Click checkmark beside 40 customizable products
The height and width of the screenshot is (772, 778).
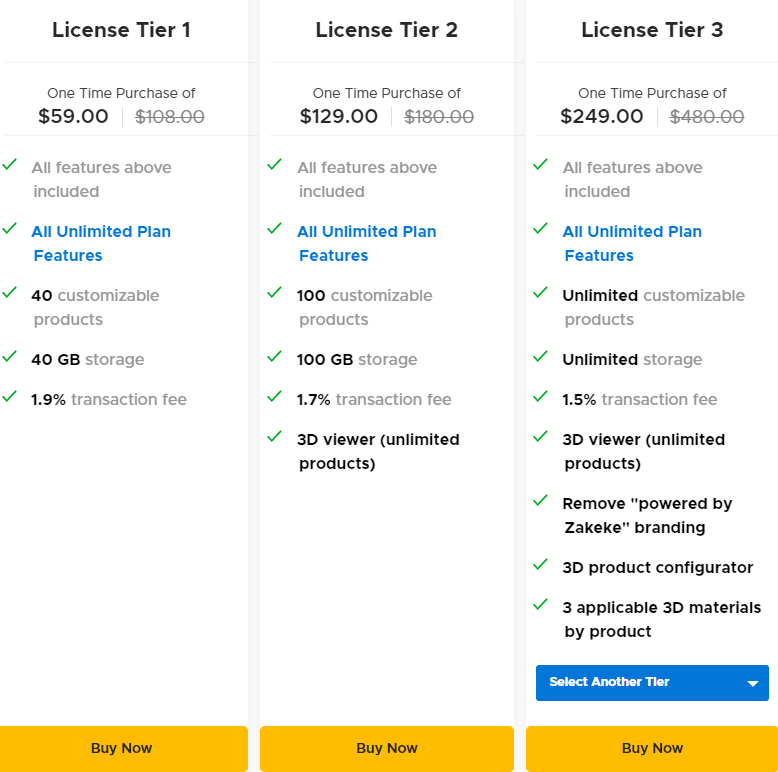[10, 293]
